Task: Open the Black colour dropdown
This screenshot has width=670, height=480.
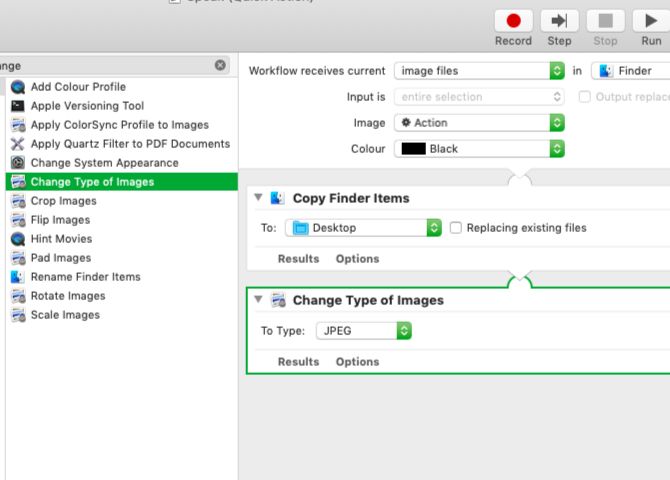Action: (479, 149)
